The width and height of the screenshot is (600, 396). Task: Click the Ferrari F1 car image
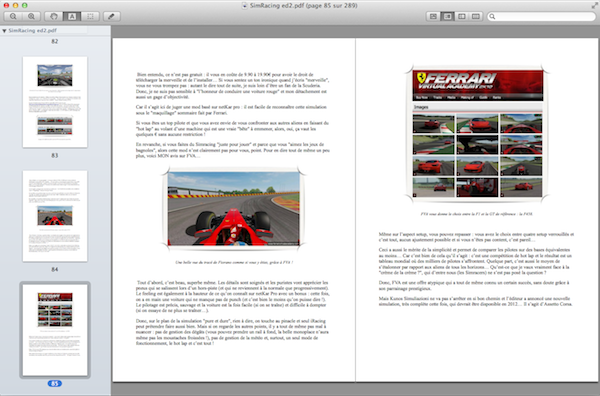pyautogui.click(x=233, y=209)
